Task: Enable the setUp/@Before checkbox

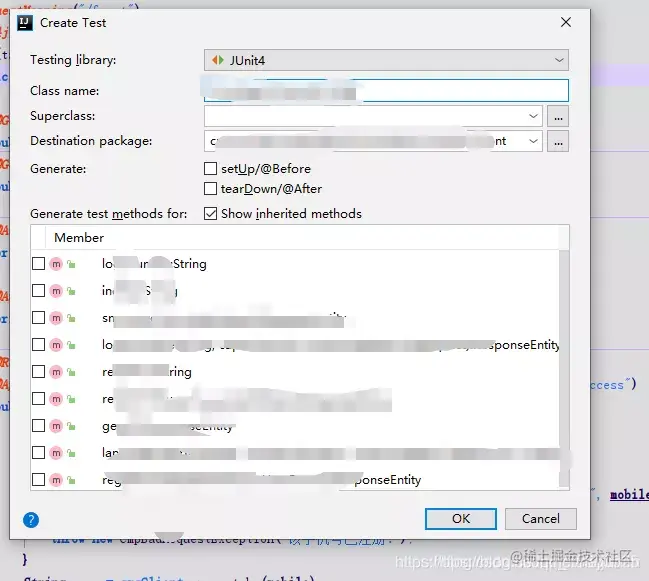Action: point(210,168)
